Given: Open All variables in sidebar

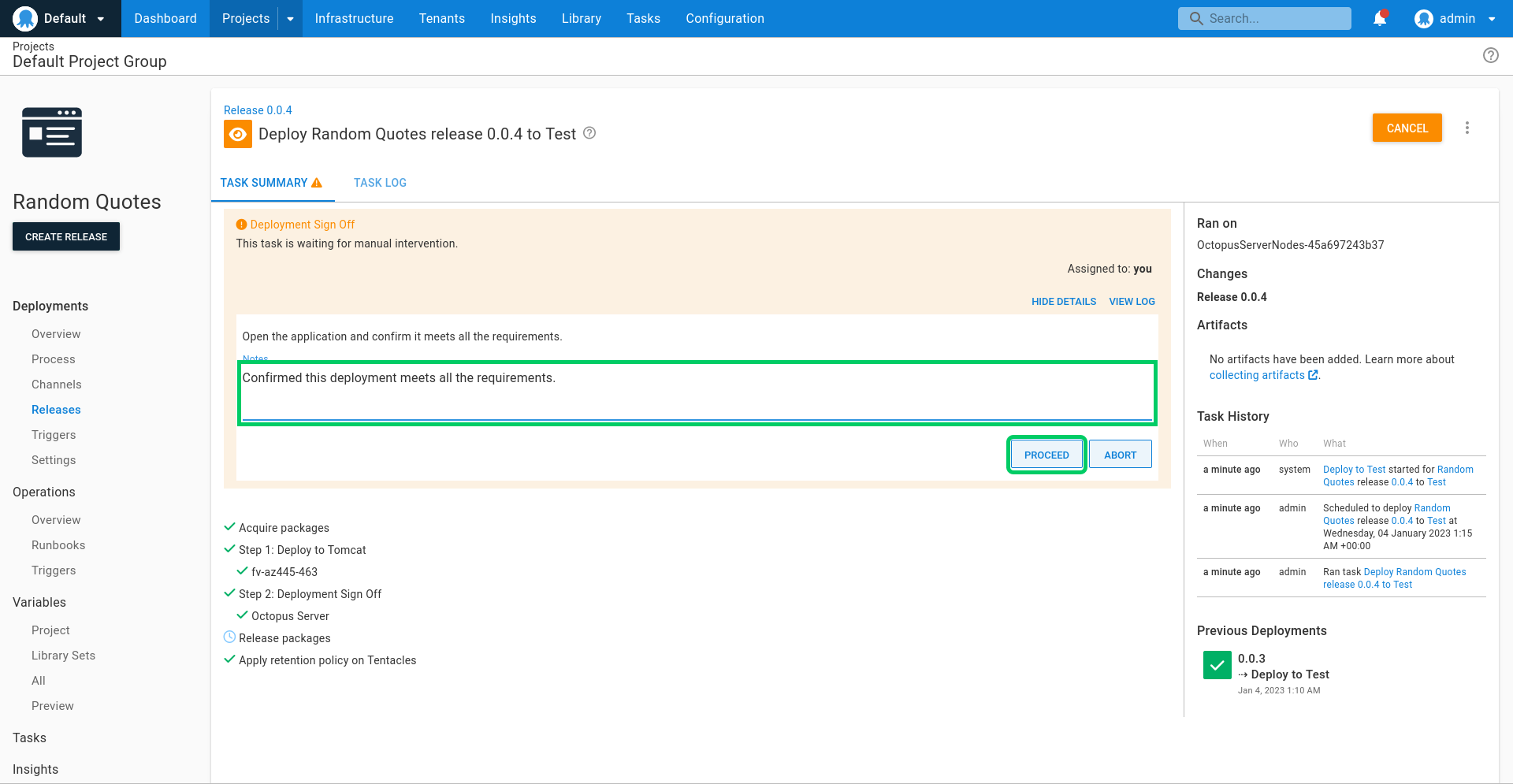Looking at the screenshot, I should pos(39,681).
